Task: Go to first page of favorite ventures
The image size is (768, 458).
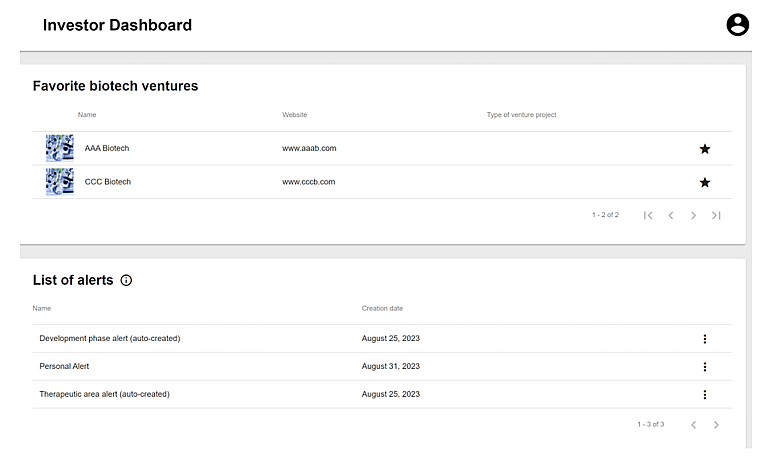Action: (x=648, y=215)
